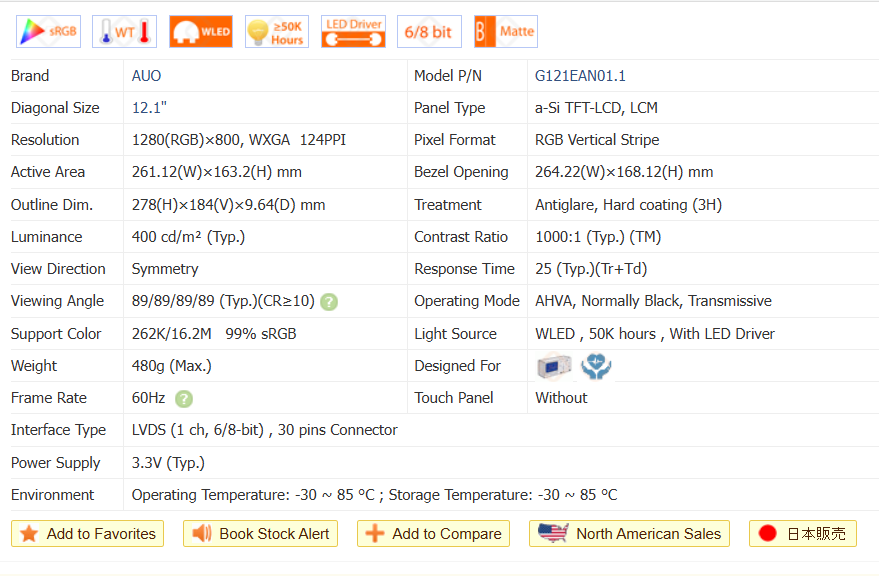Select the G121EAN01.1 model number text
The height and width of the screenshot is (576, 879).
point(580,76)
